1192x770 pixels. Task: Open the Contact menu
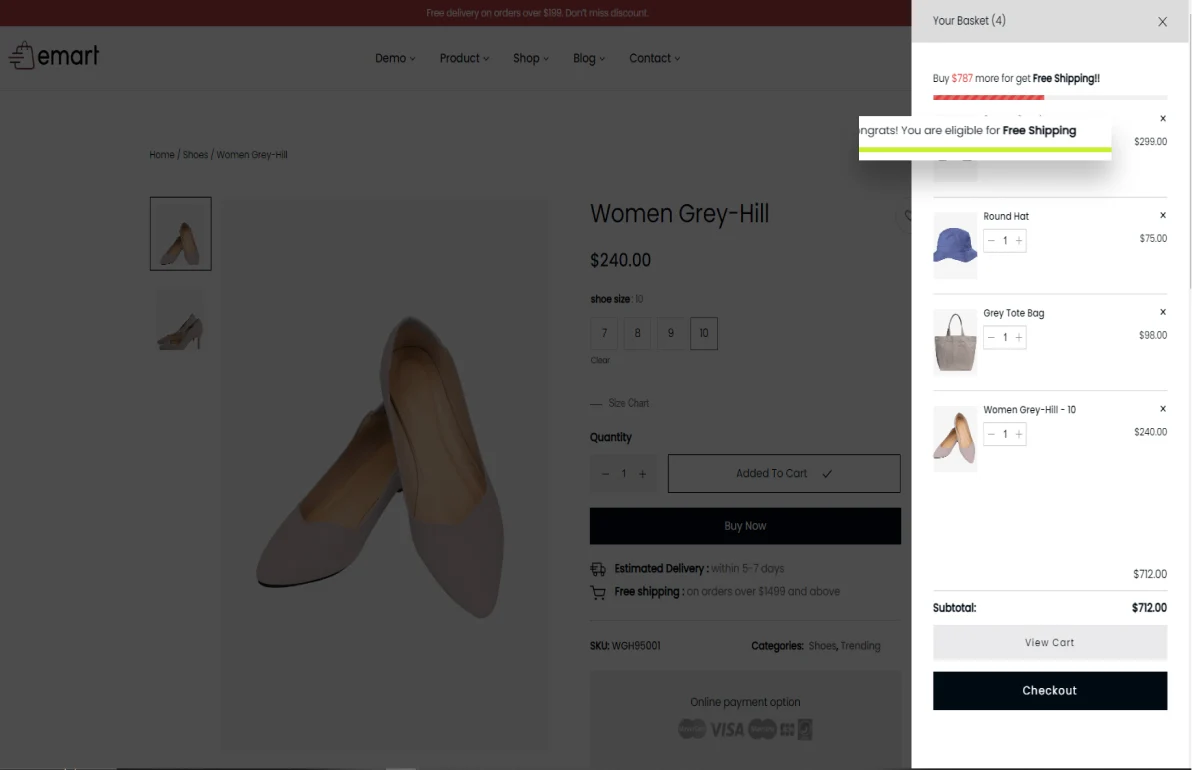tap(654, 58)
